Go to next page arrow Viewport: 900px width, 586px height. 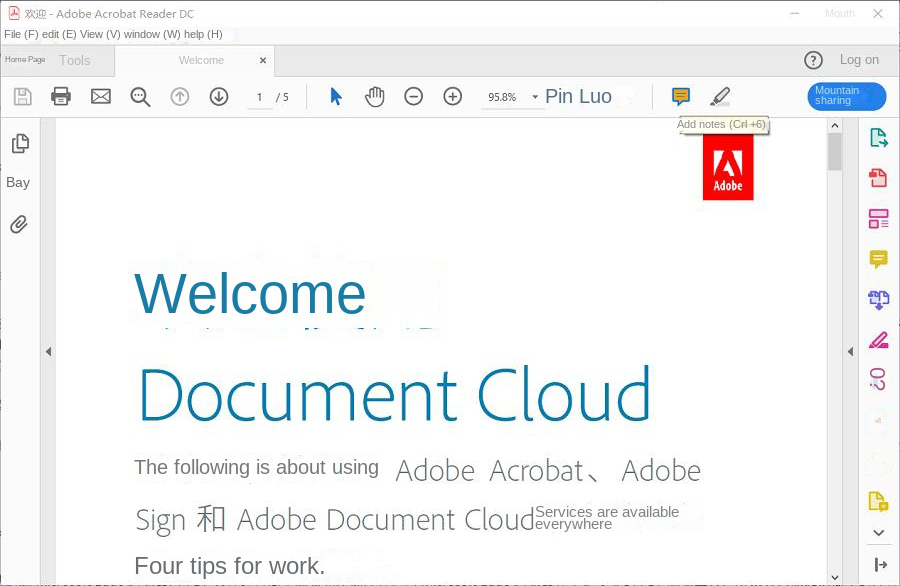(x=219, y=97)
